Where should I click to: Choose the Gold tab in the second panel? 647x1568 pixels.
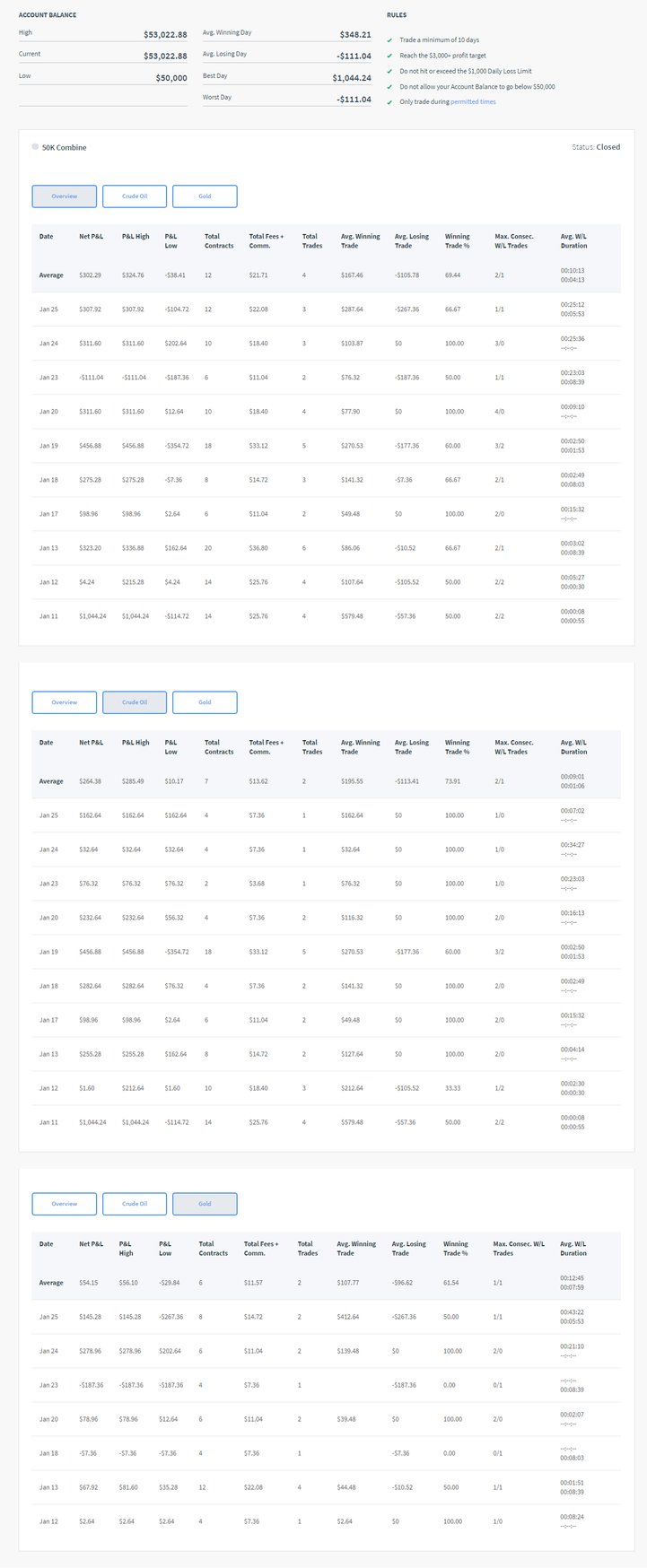pos(205,702)
